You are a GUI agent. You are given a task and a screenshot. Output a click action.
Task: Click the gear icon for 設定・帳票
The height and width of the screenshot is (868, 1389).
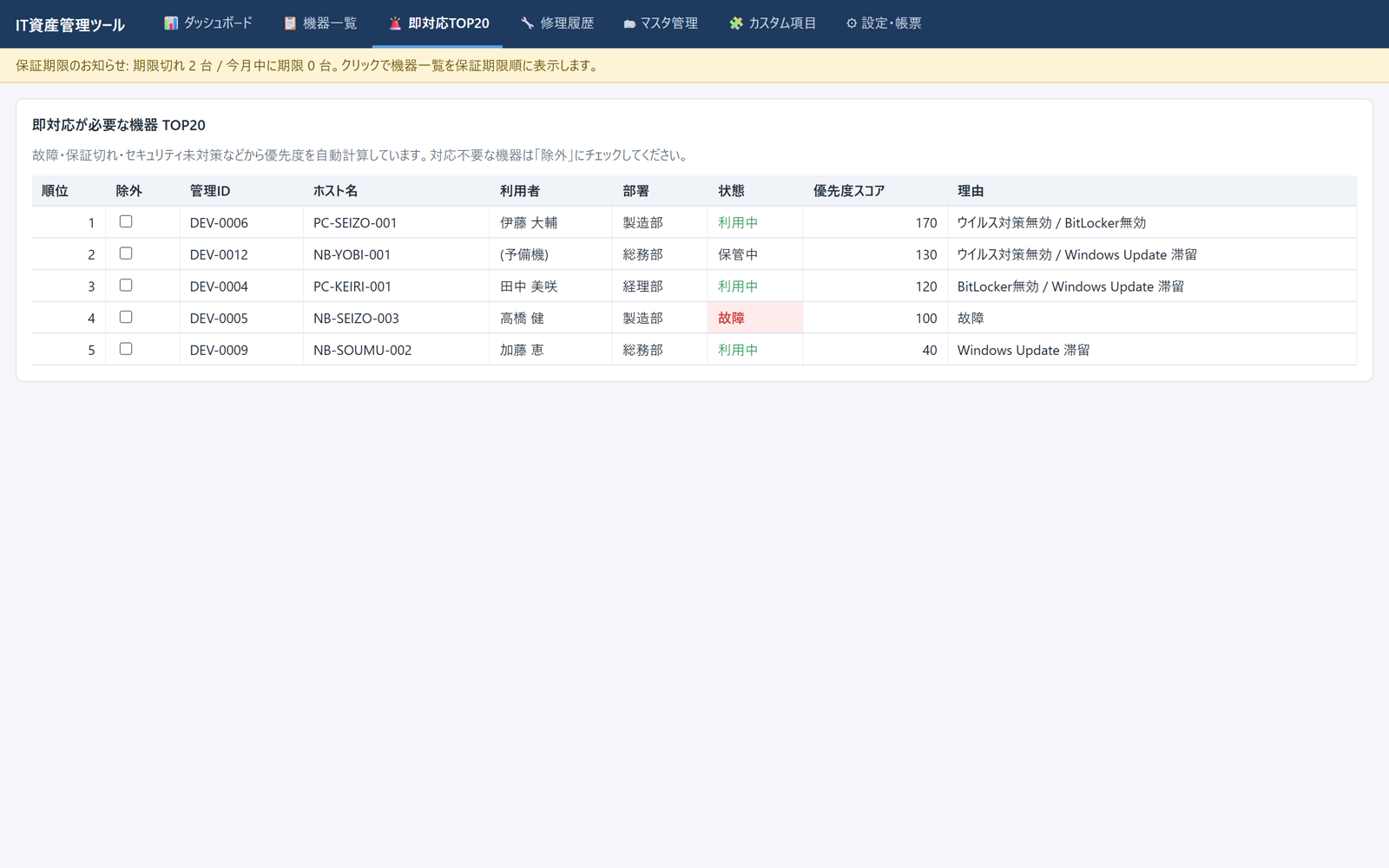(852, 23)
